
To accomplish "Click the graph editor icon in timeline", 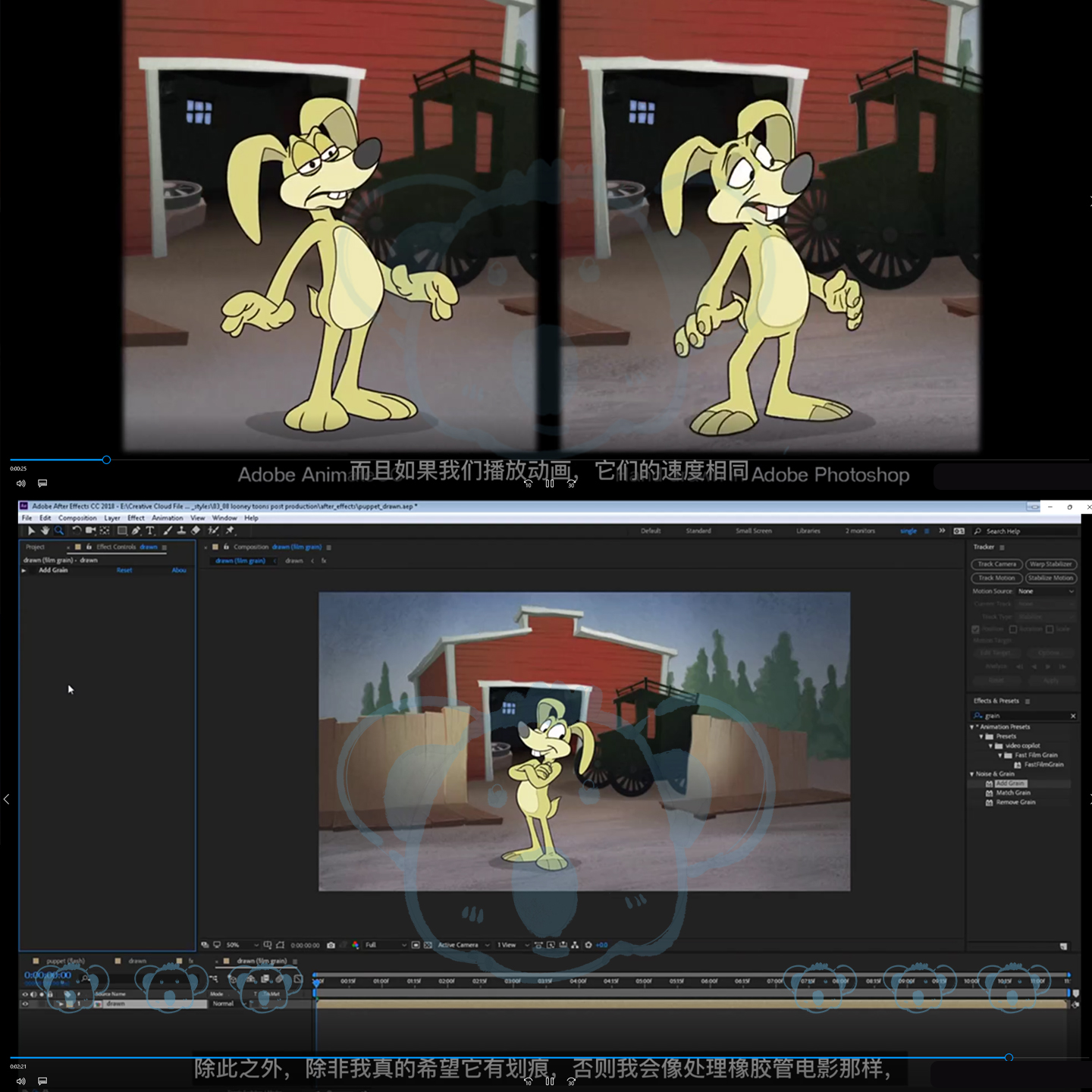I will pos(297,979).
